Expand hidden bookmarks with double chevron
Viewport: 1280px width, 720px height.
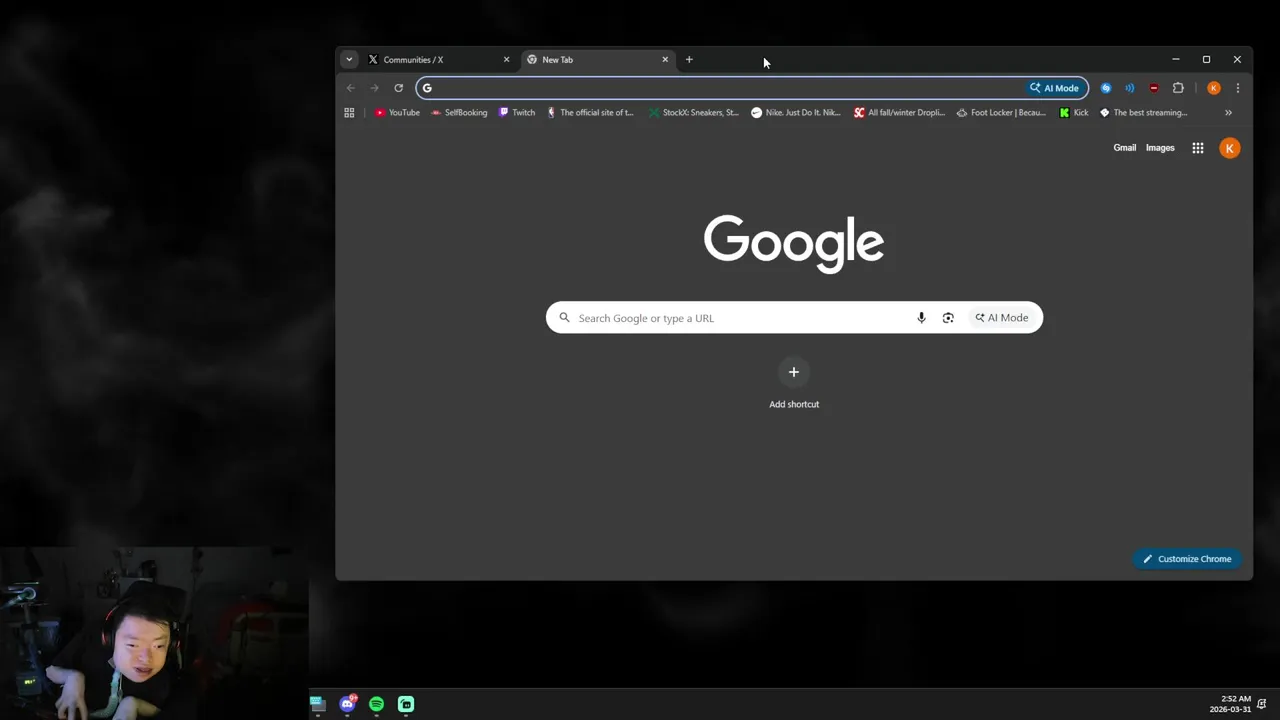click(x=1228, y=113)
